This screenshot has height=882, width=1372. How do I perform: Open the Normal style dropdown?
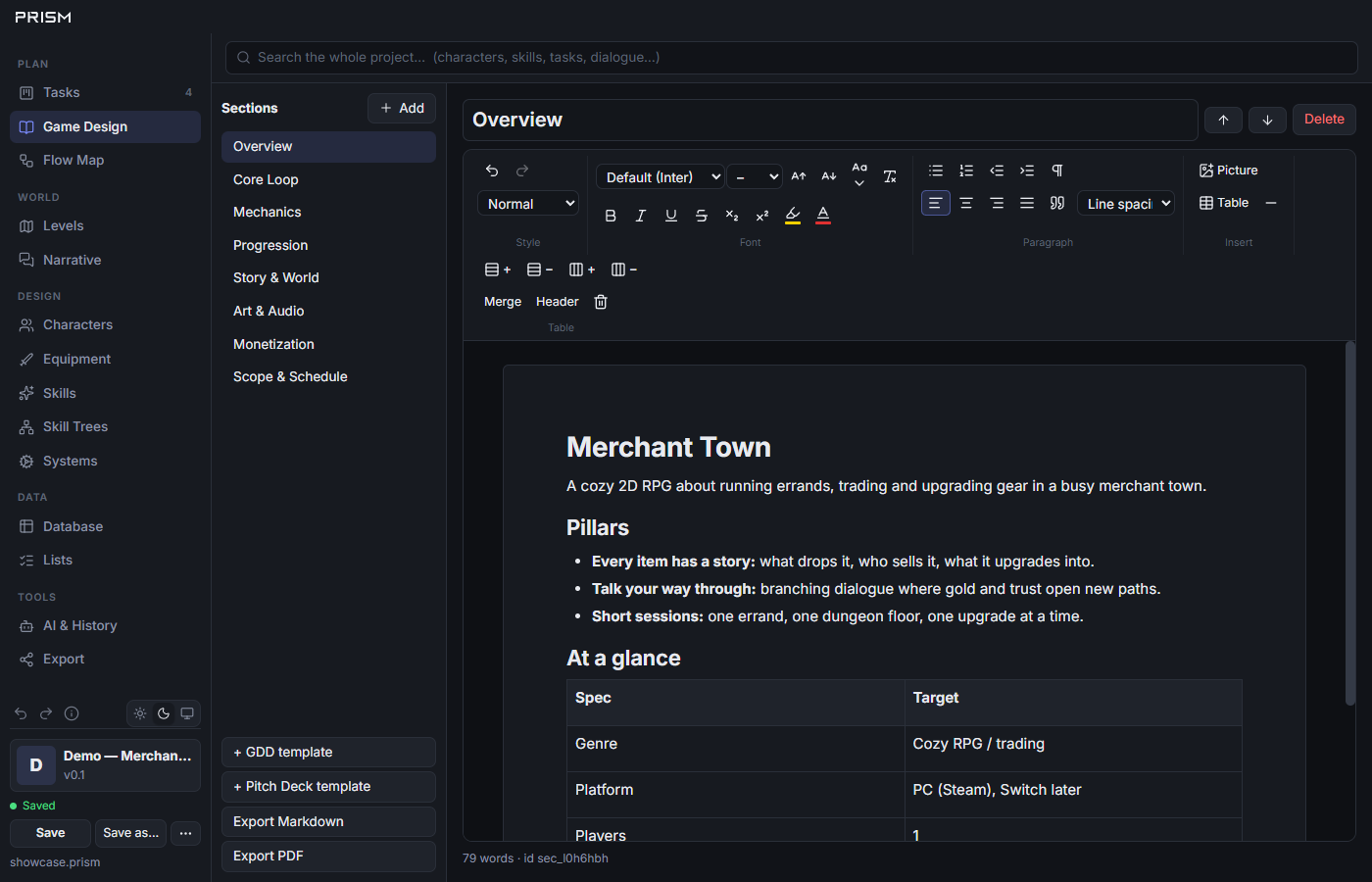click(x=528, y=204)
